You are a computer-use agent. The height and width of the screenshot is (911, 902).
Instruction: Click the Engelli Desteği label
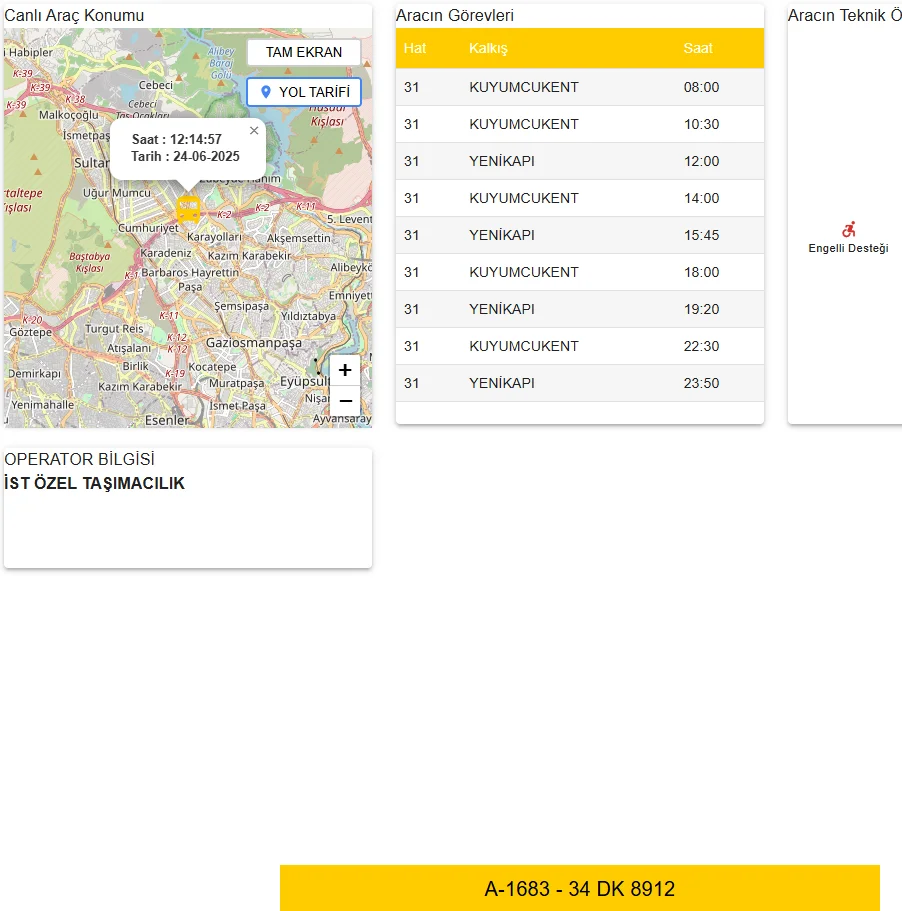[848, 248]
